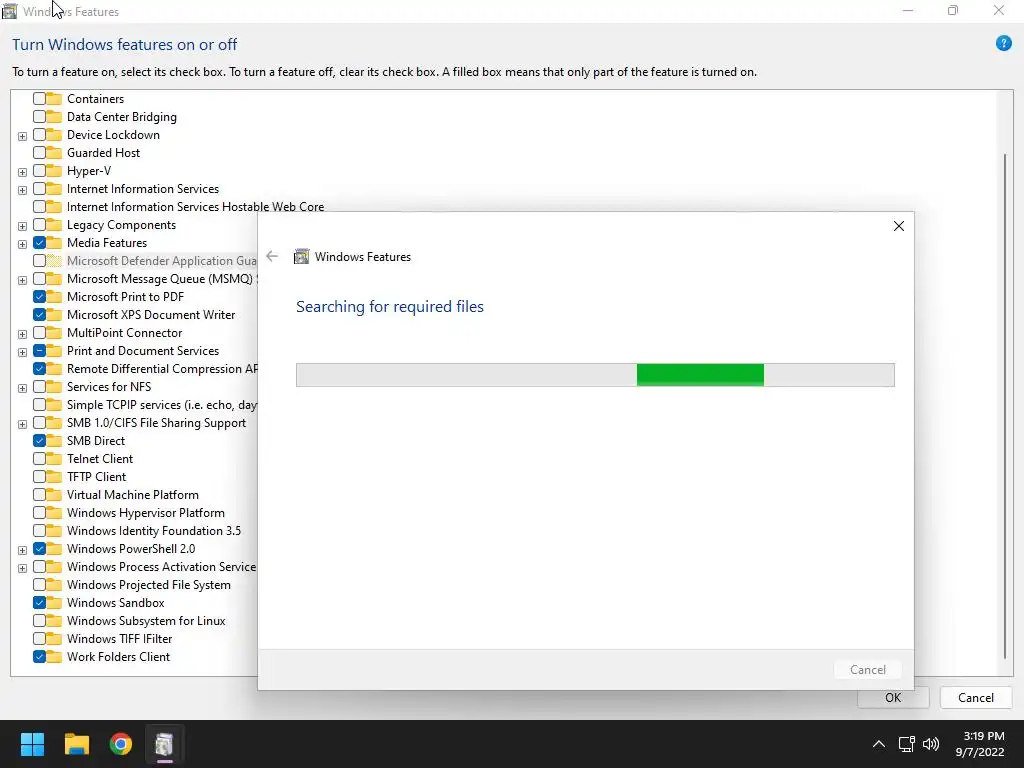The width and height of the screenshot is (1024, 768).
Task: Click the back arrow in progress dialog
Action: [272, 257]
